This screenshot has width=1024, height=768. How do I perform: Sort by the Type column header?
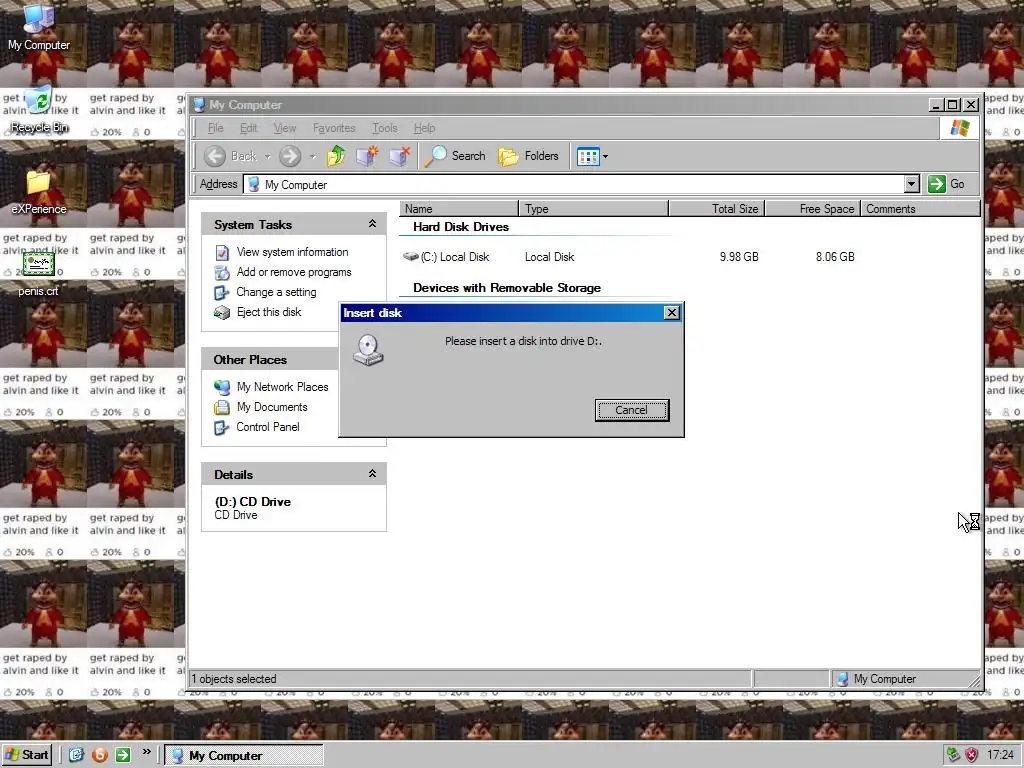[x=594, y=209]
